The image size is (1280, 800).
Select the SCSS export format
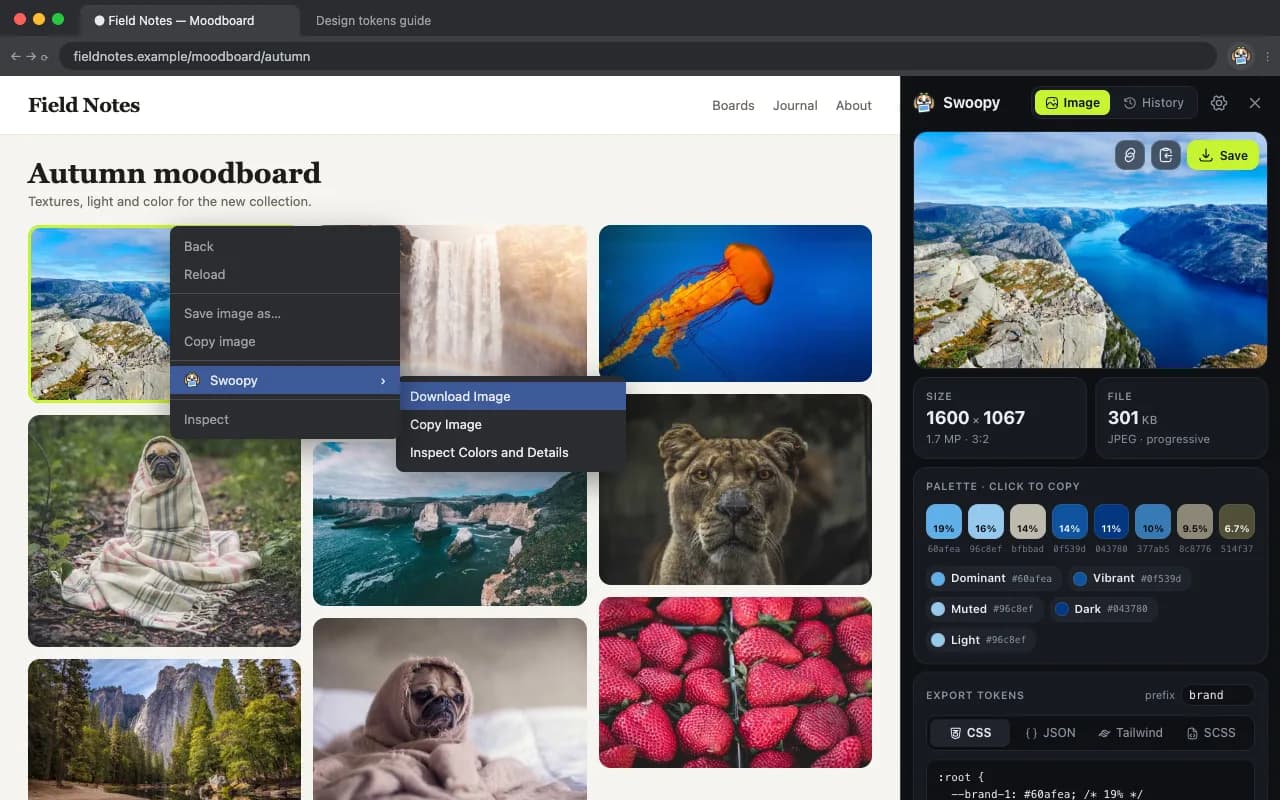1211,733
